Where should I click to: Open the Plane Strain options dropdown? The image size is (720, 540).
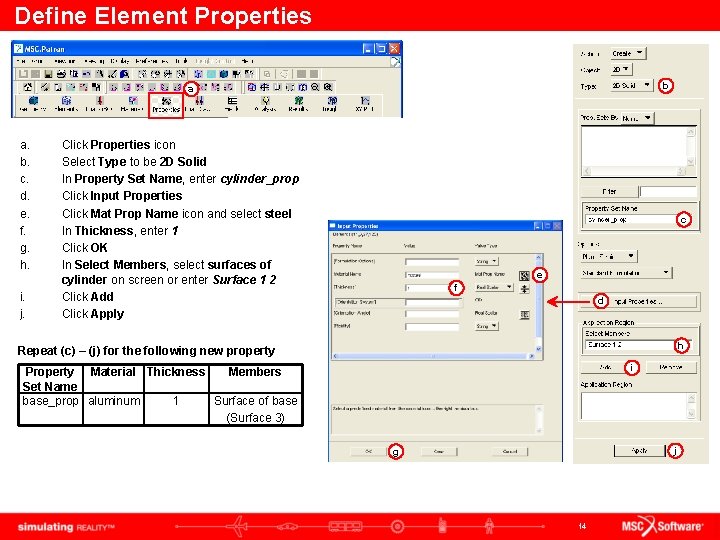tap(609, 256)
